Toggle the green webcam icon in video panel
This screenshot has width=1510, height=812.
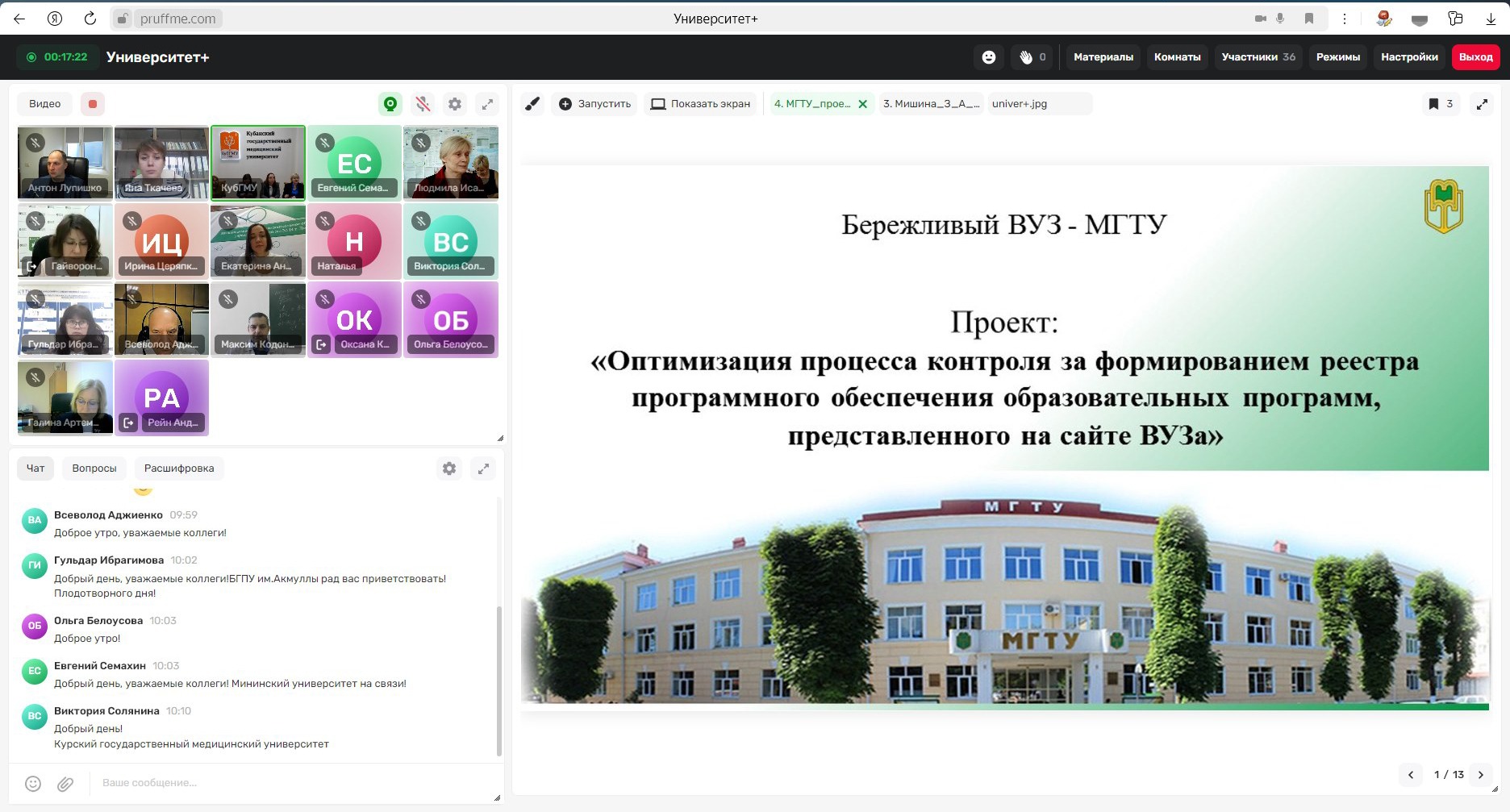(x=390, y=104)
